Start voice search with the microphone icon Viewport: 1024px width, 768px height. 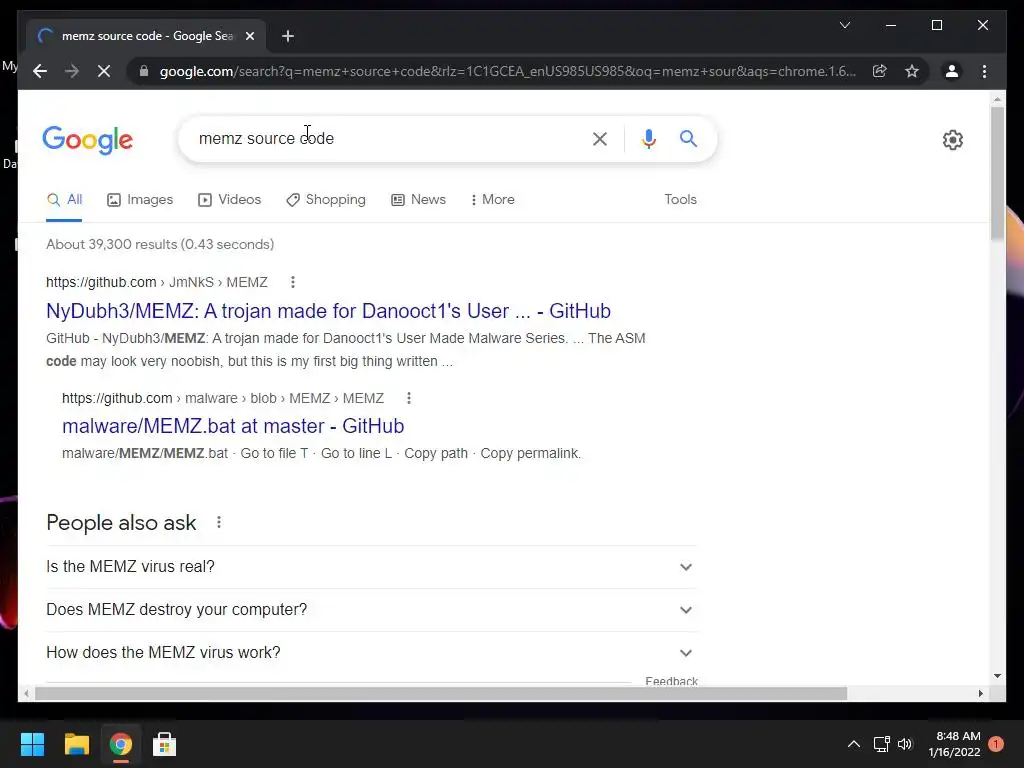click(648, 138)
